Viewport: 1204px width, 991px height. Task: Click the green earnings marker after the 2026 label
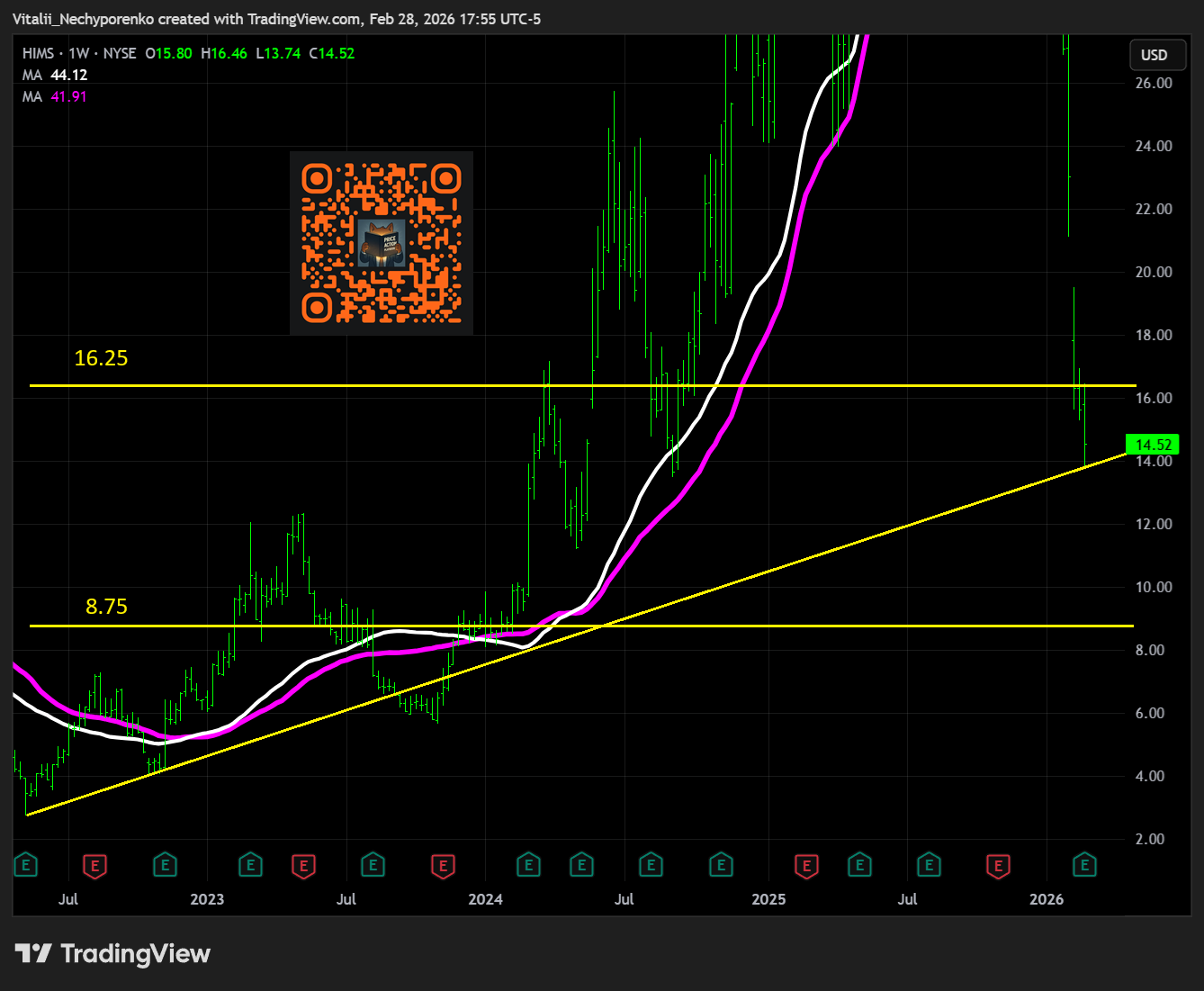click(x=1084, y=866)
